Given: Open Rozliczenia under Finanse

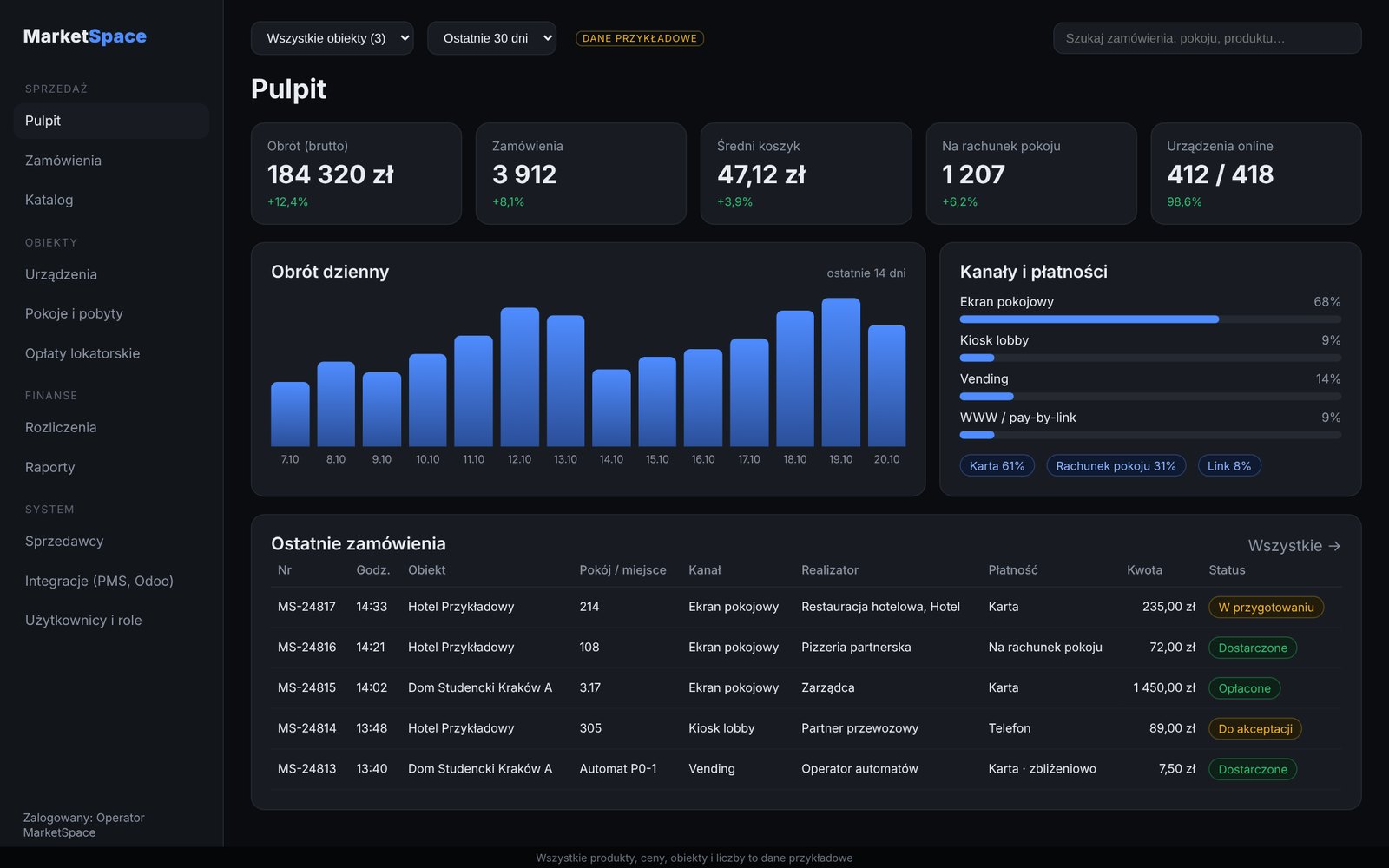Looking at the screenshot, I should [x=111, y=427].
